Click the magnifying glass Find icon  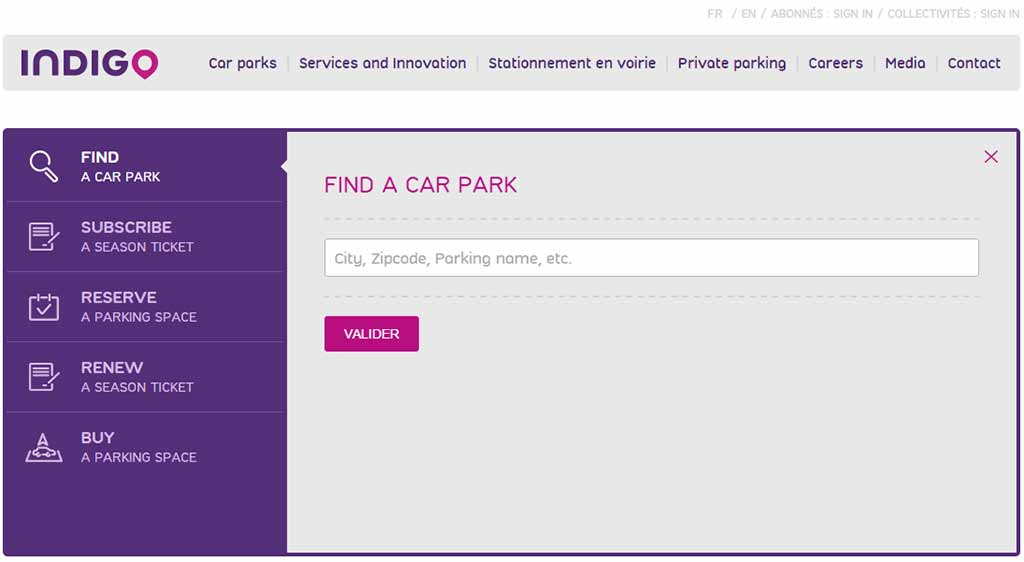pos(44,166)
